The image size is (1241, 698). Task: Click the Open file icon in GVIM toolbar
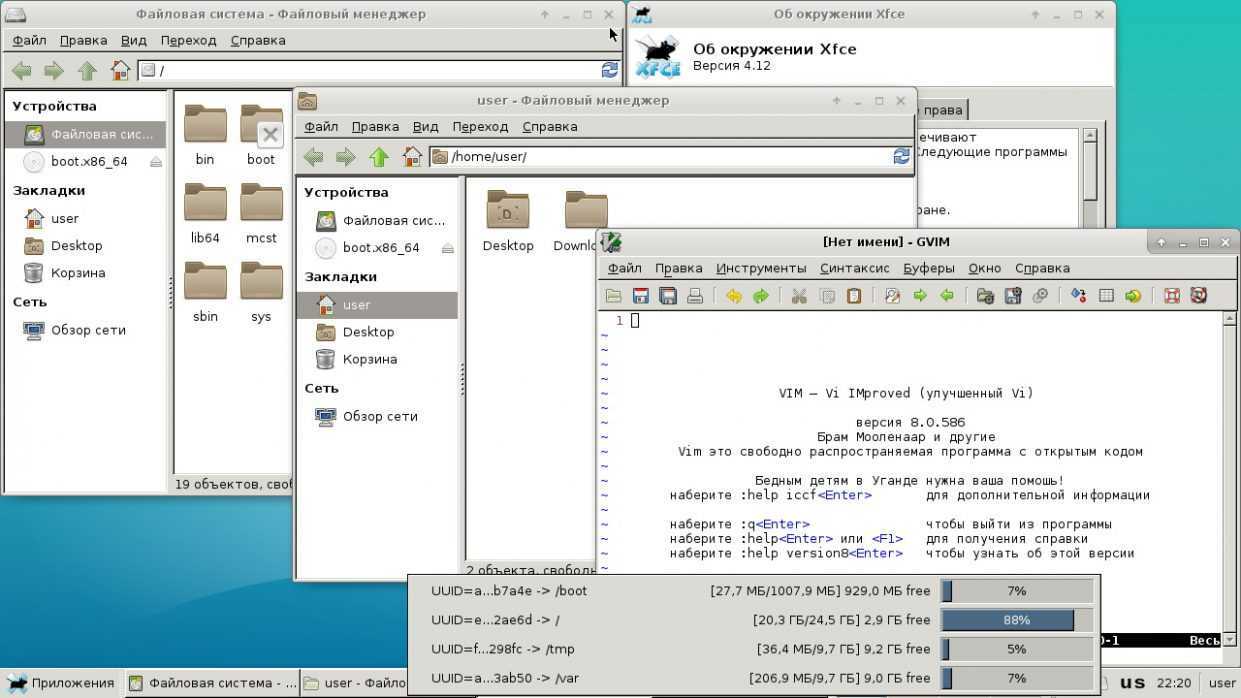pos(613,296)
